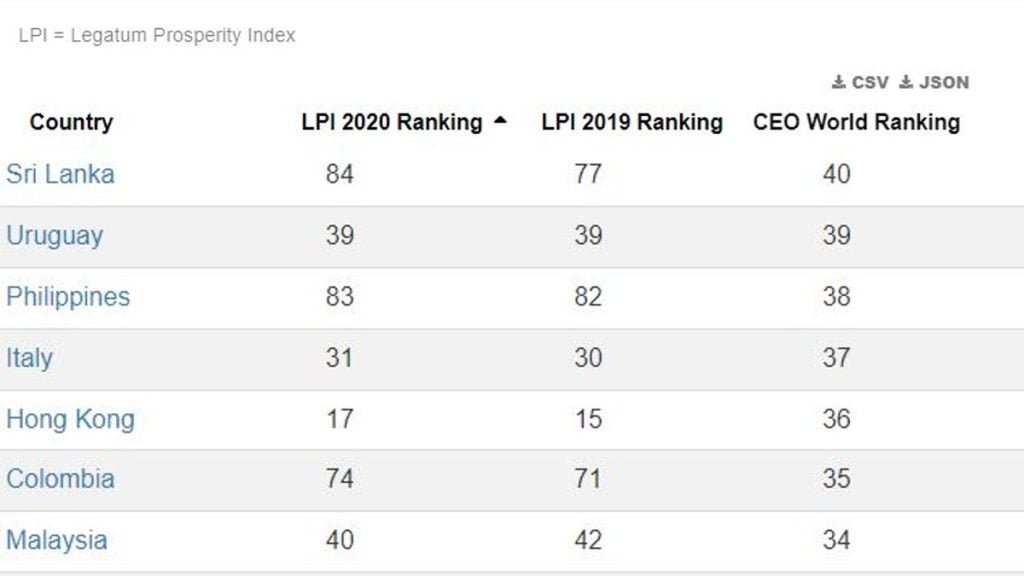Select Malaysia's LPI 2019 Ranking value 42
The width and height of the screenshot is (1024, 576).
(588, 540)
